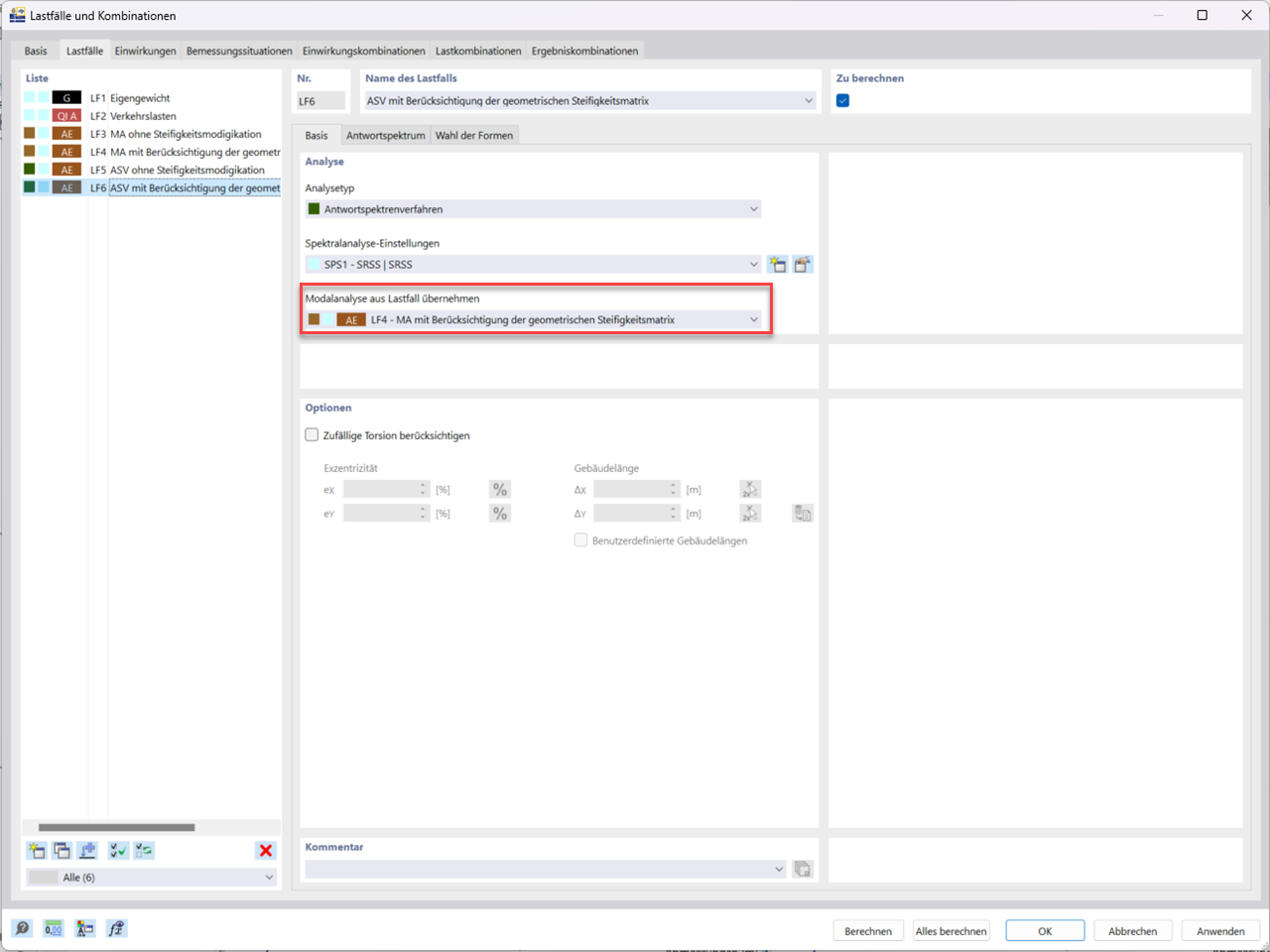Check all load cases in the list
The image size is (1270, 952).
pos(118,851)
